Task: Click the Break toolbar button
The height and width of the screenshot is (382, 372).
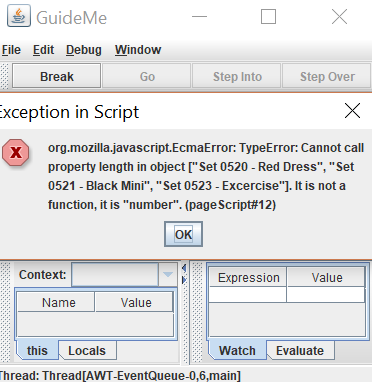Action: (57, 77)
